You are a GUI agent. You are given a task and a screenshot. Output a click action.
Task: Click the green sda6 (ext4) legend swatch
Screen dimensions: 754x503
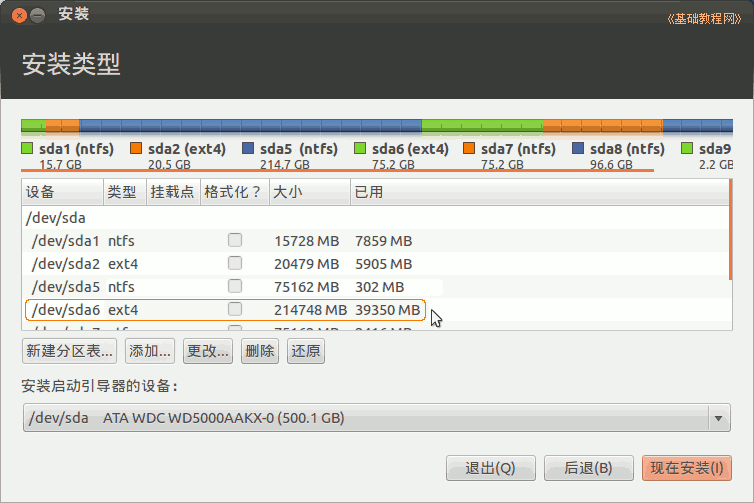(360, 148)
